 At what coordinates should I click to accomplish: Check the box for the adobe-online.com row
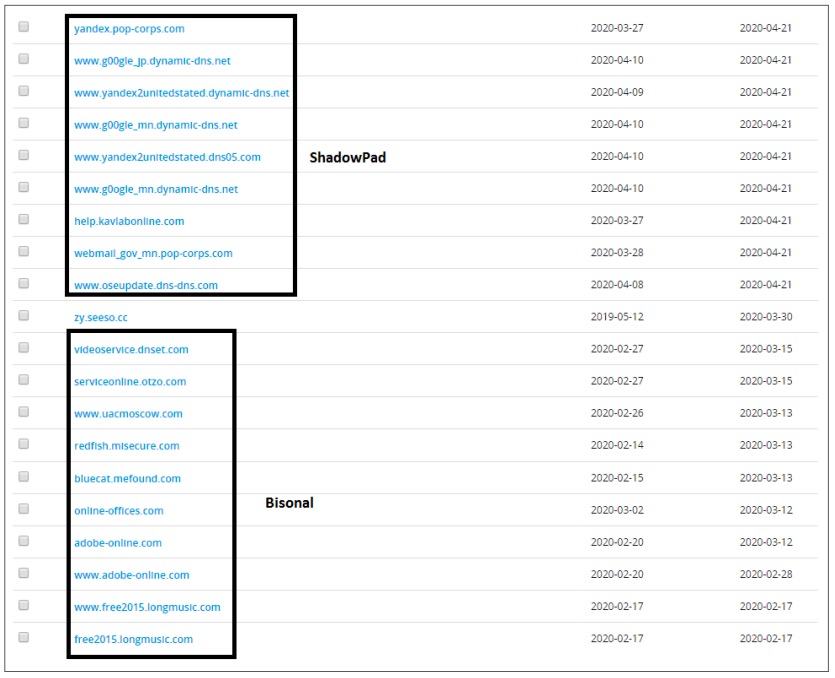[23, 541]
